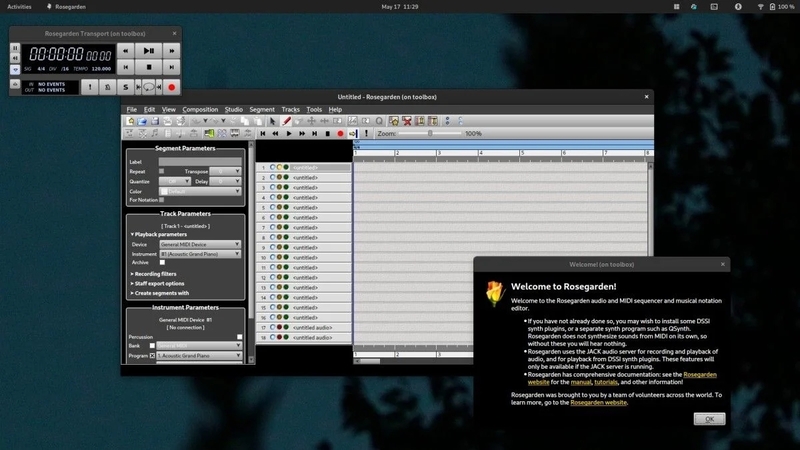Expand the Recording filters section
The image size is (800, 450).
[x=154, y=274]
